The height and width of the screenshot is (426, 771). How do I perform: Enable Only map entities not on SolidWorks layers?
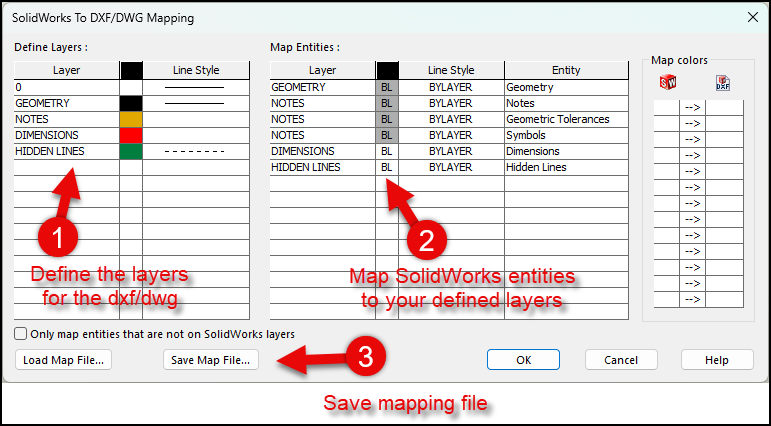click(x=20, y=334)
